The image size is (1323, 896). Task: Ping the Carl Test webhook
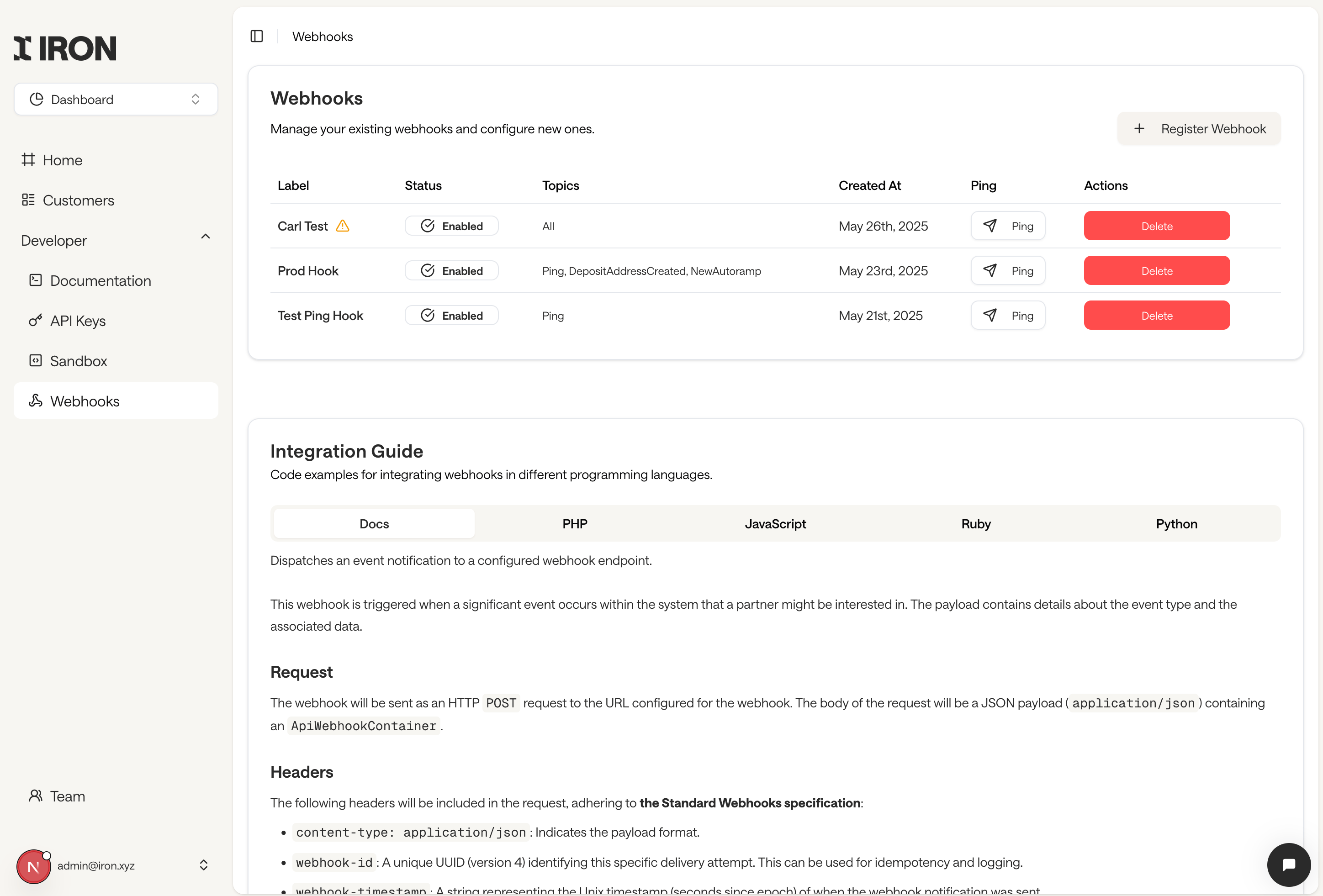pyautogui.click(x=1008, y=226)
